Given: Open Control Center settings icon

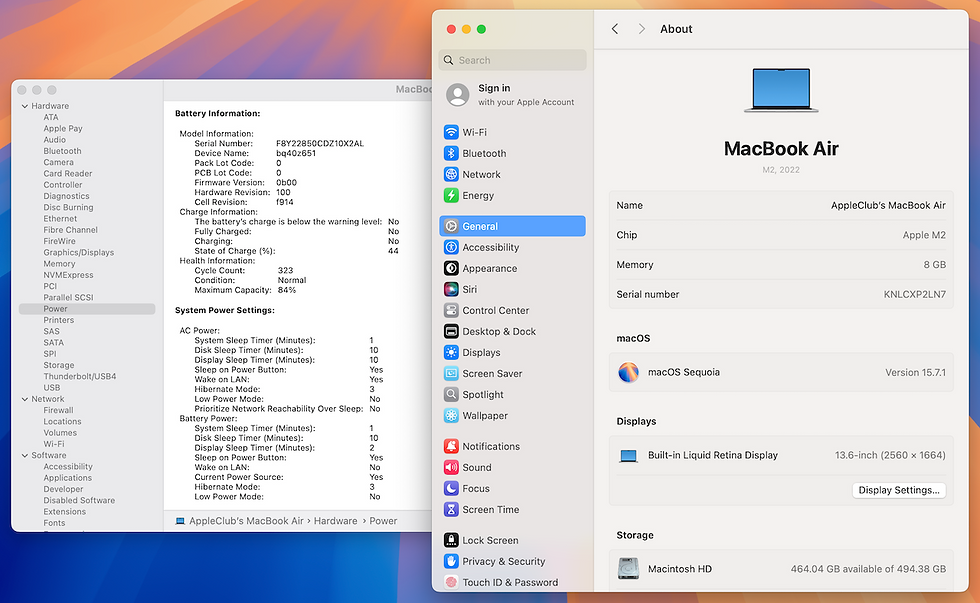Looking at the screenshot, I should pyautogui.click(x=451, y=311).
